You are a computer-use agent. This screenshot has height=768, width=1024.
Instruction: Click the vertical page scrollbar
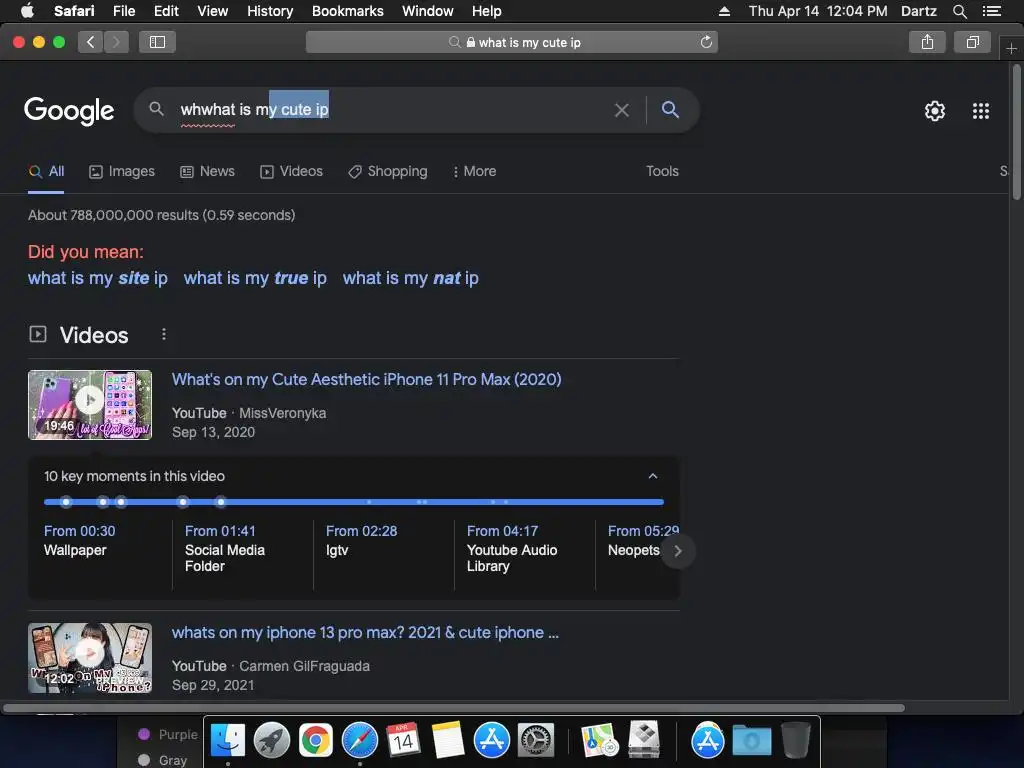(x=1016, y=131)
